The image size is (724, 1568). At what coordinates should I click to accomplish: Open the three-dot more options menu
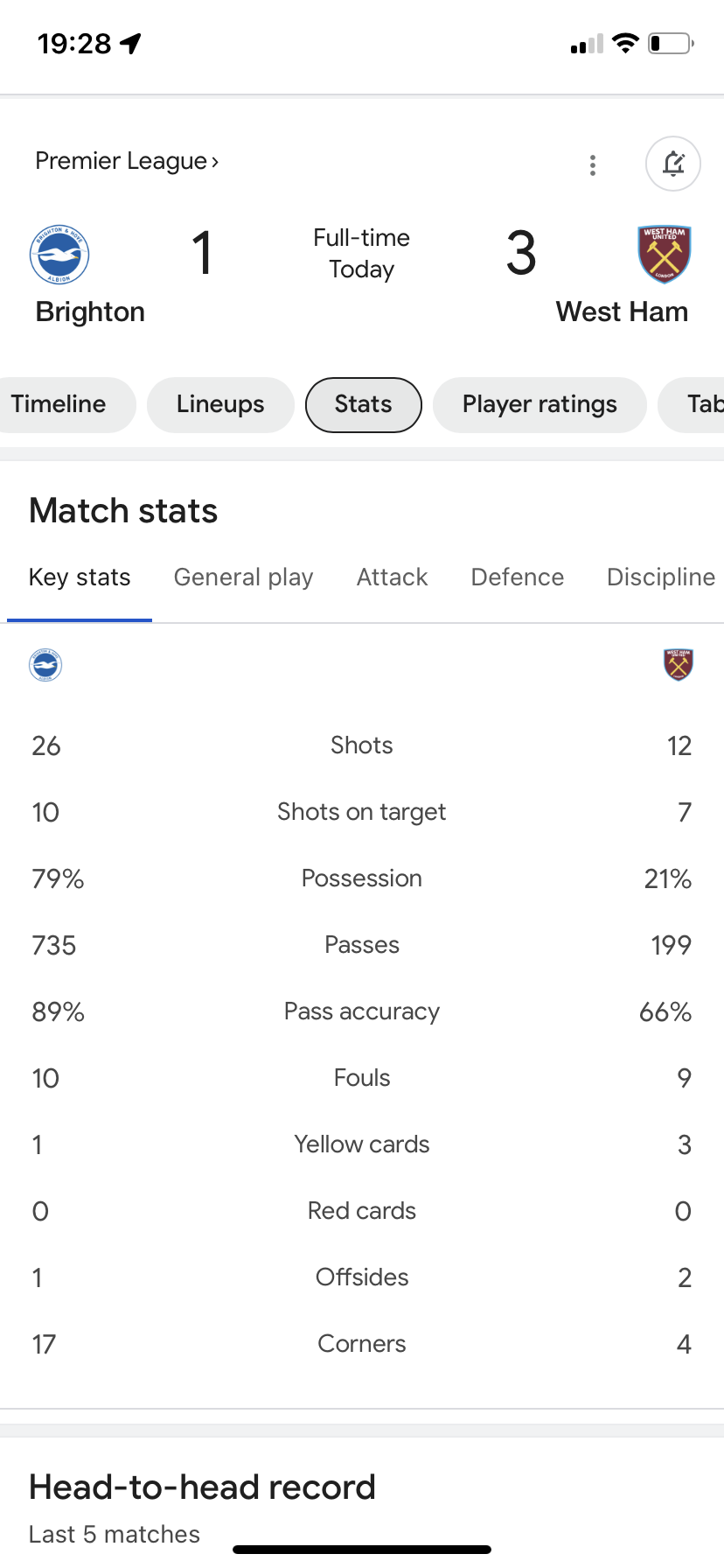click(593, 164)
